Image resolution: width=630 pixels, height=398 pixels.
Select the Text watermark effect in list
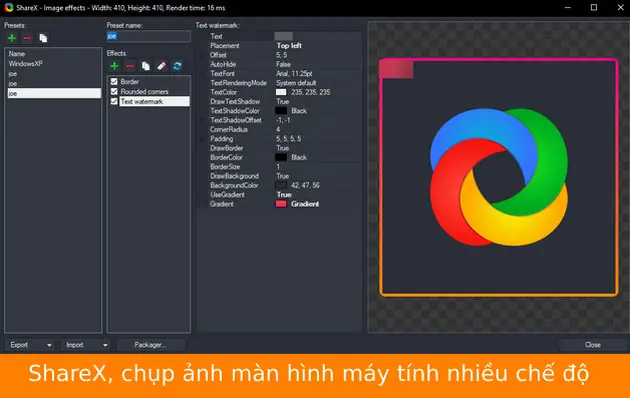tap(155, 101)
